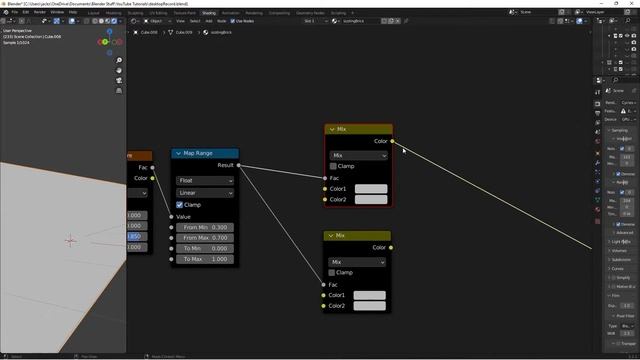The image size is (640, 360).
Task: Open the Edit menu
Action: (x=26, y=12)
